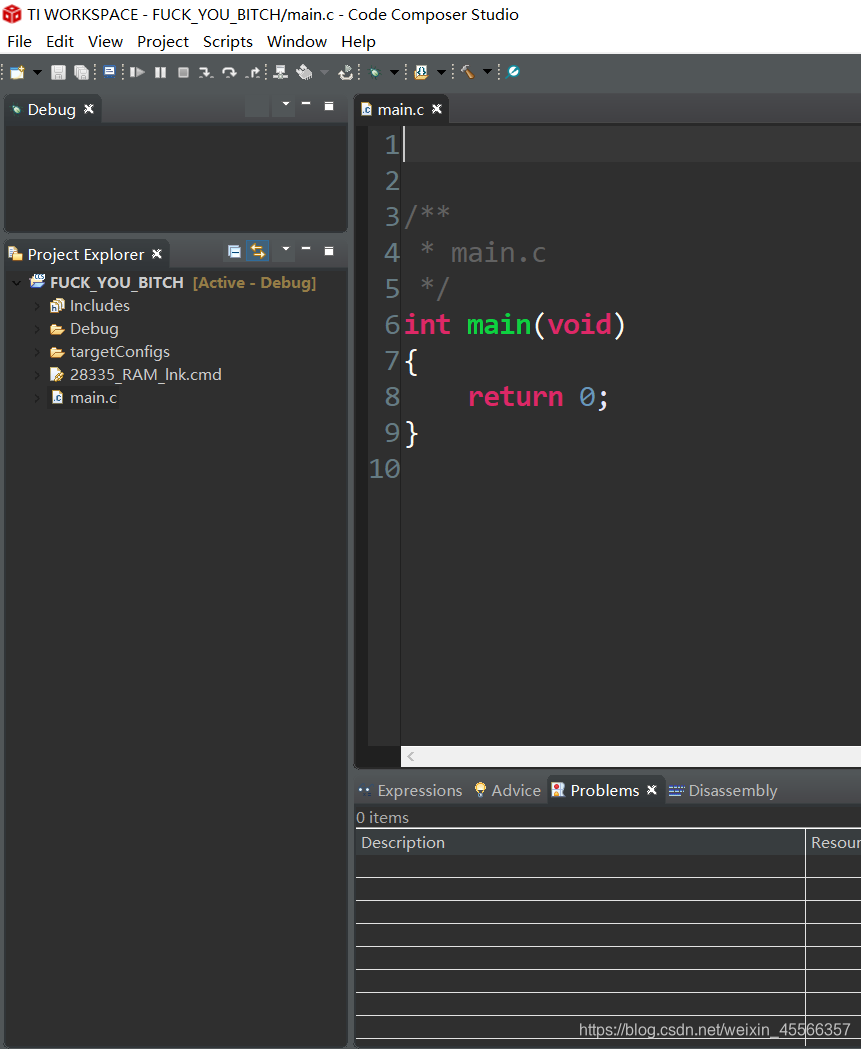Maximize the Debug view panel
This screenshot has height=1049, width=861.
328,106
